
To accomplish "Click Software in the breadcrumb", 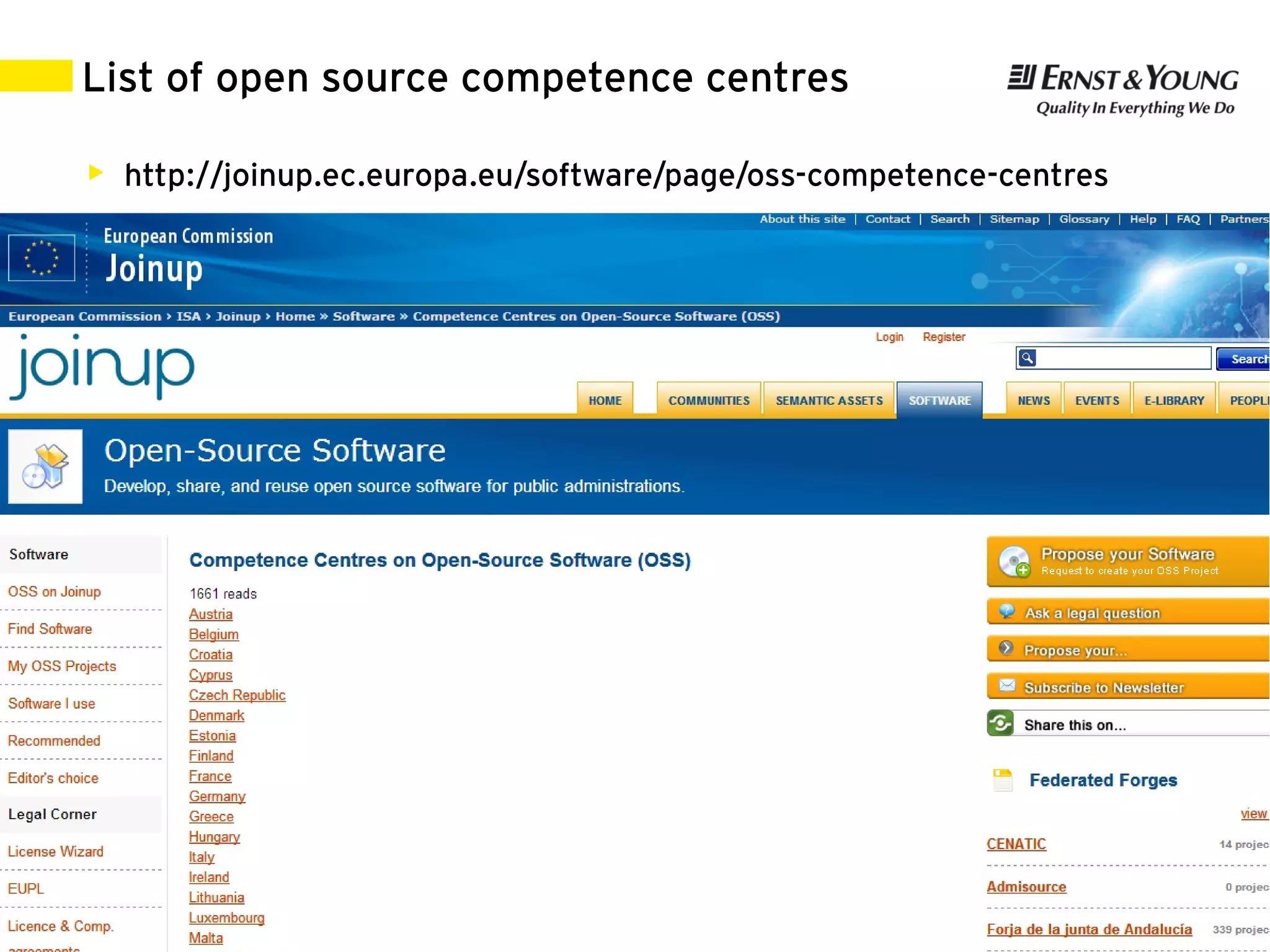I will tap(363, 316).
